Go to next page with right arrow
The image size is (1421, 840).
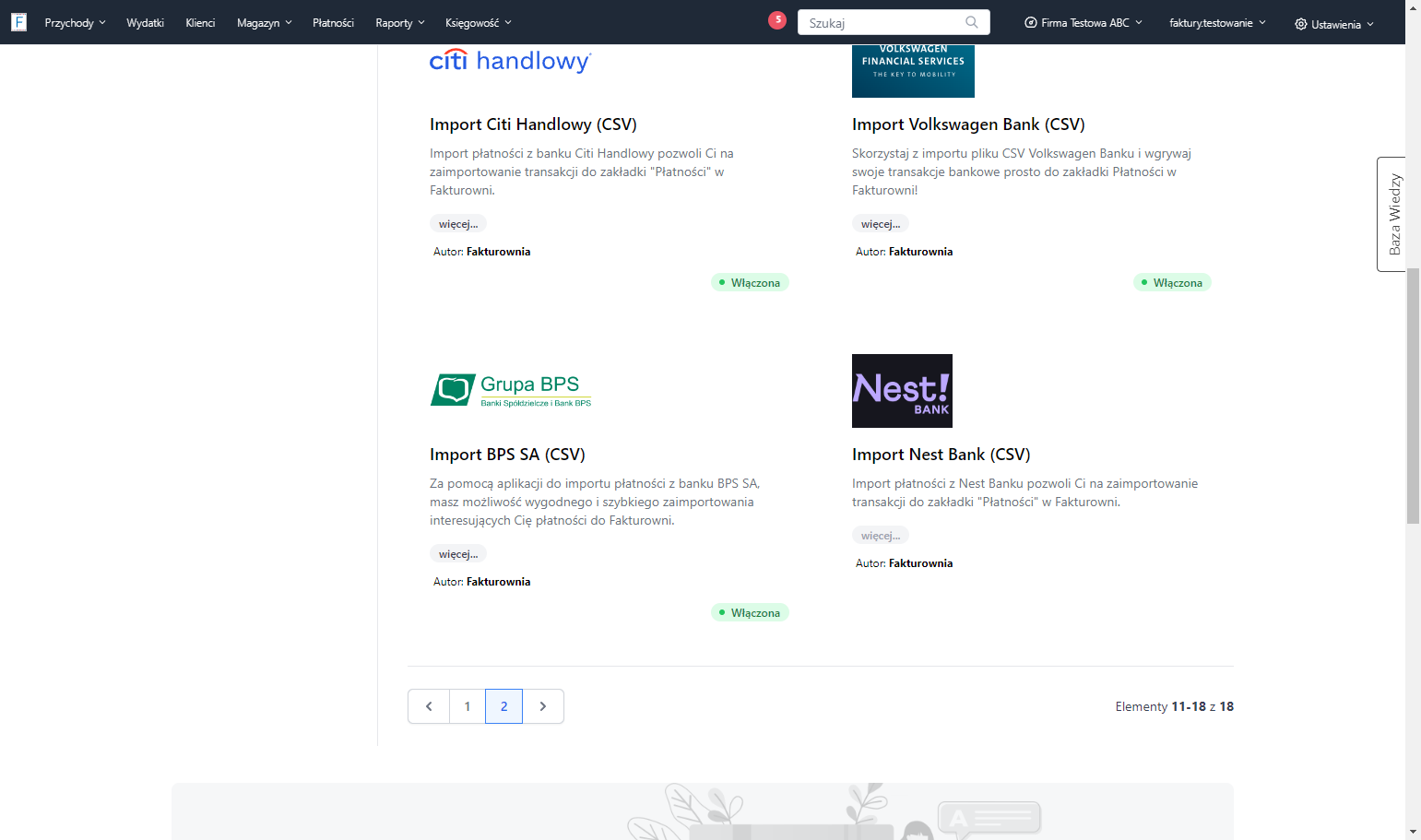click(x=543, y=706)
